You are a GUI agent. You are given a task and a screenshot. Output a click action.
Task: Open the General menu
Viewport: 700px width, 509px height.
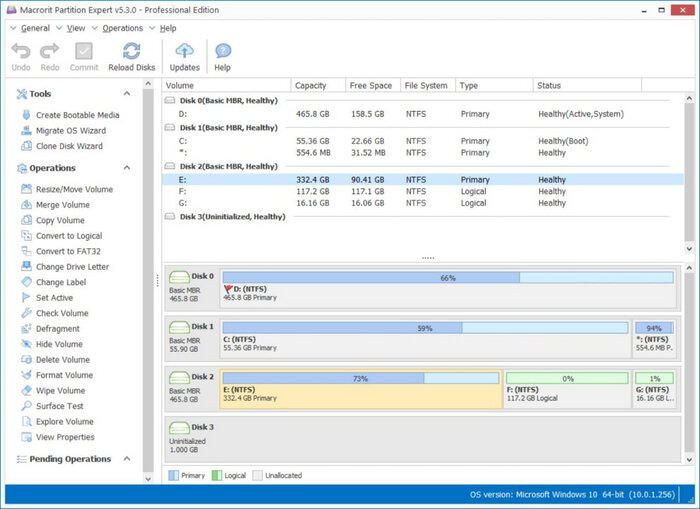34,28
